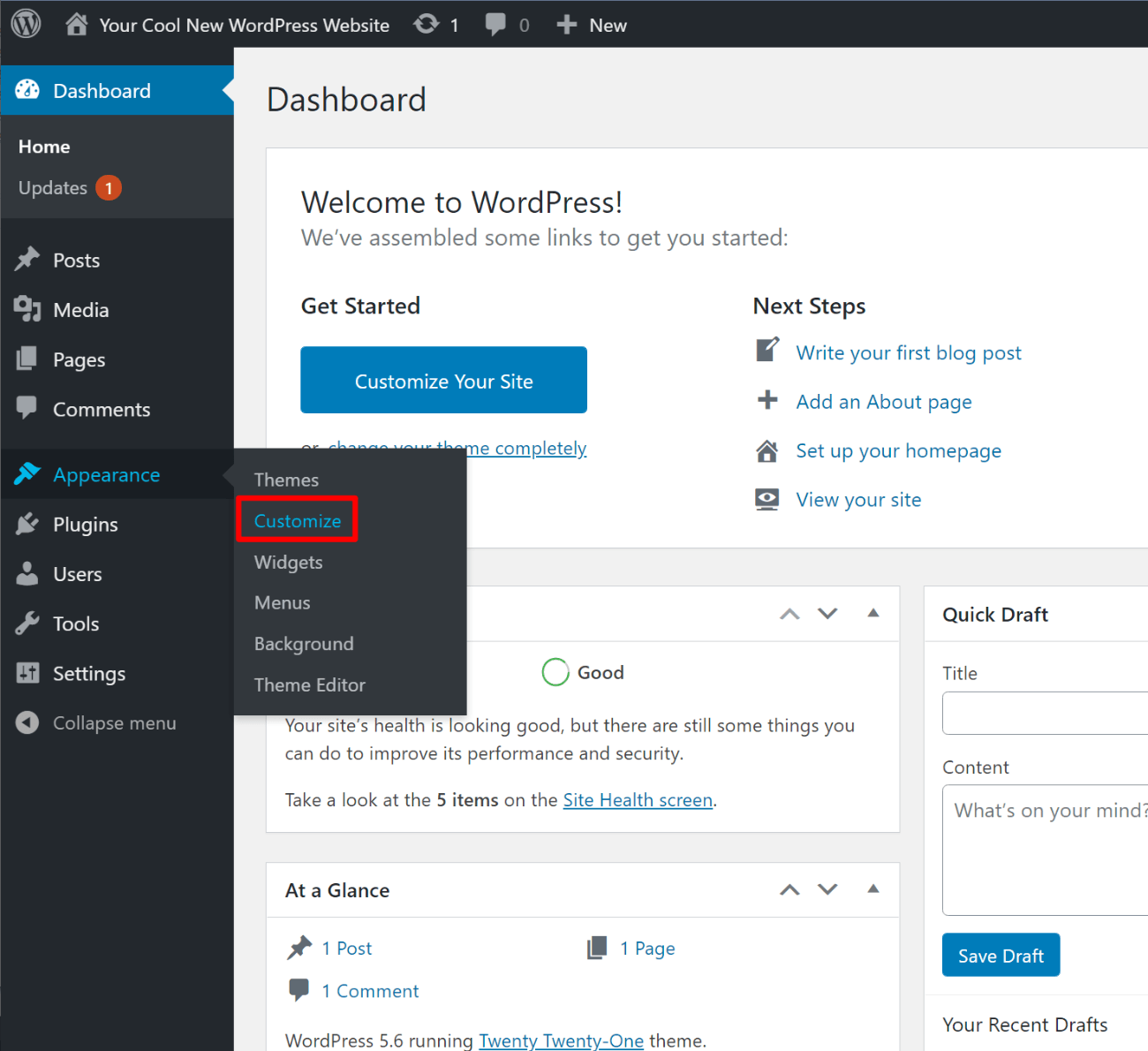This screenshot has height=1051, width=1148.
Task: Click the WordPress logo in admin bar
Action: click(26, 24)
